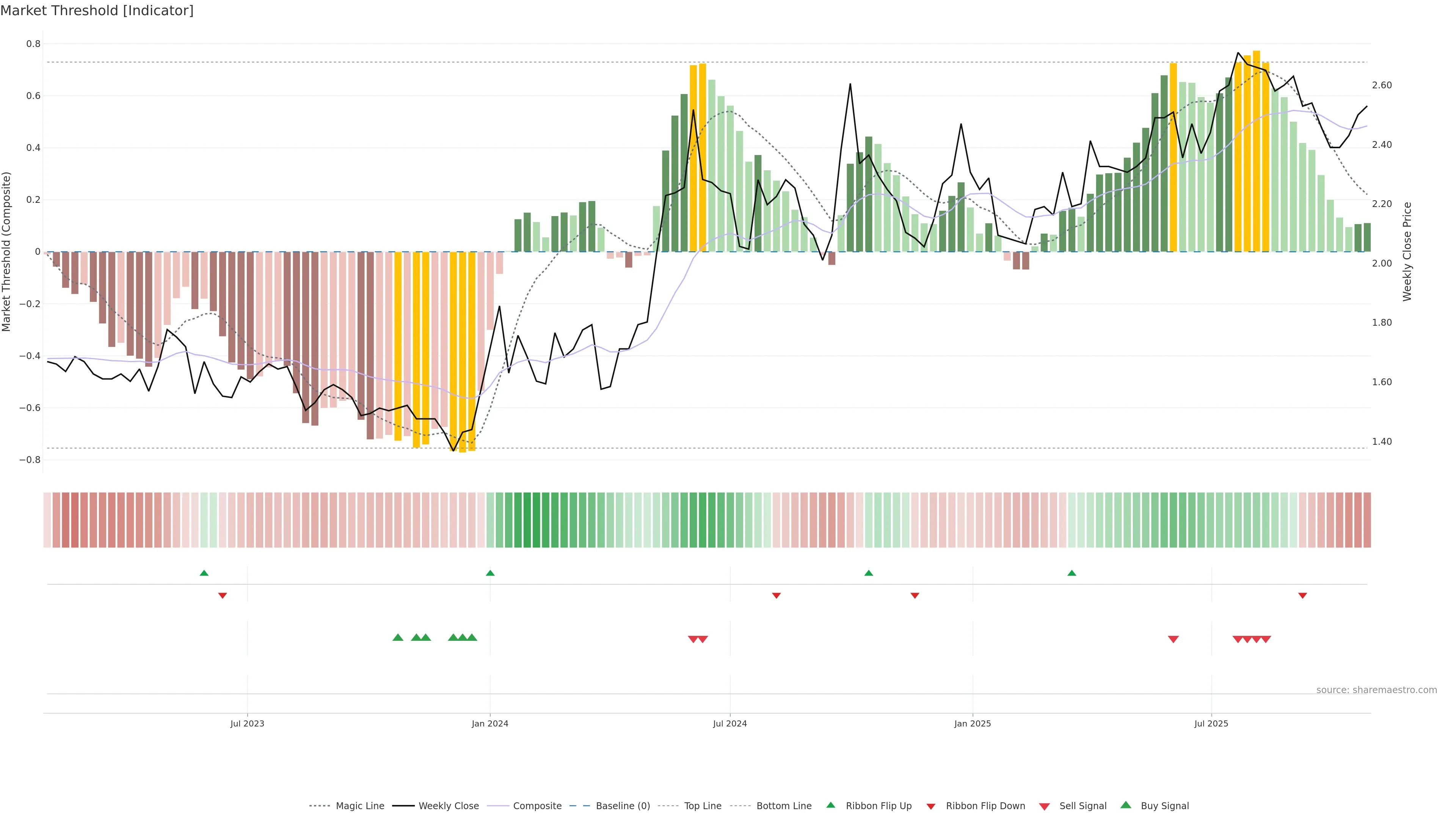Click Jan 2025 x-axis label
This screenshot has height=819, width=1456.
[972, 723]
